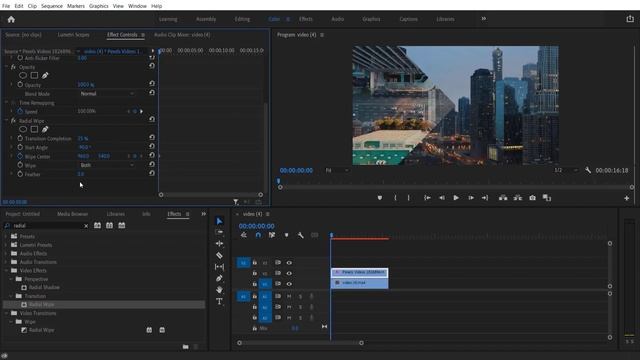Toggle animation stopwatch for Feather
640x360 pixels.
20,174
